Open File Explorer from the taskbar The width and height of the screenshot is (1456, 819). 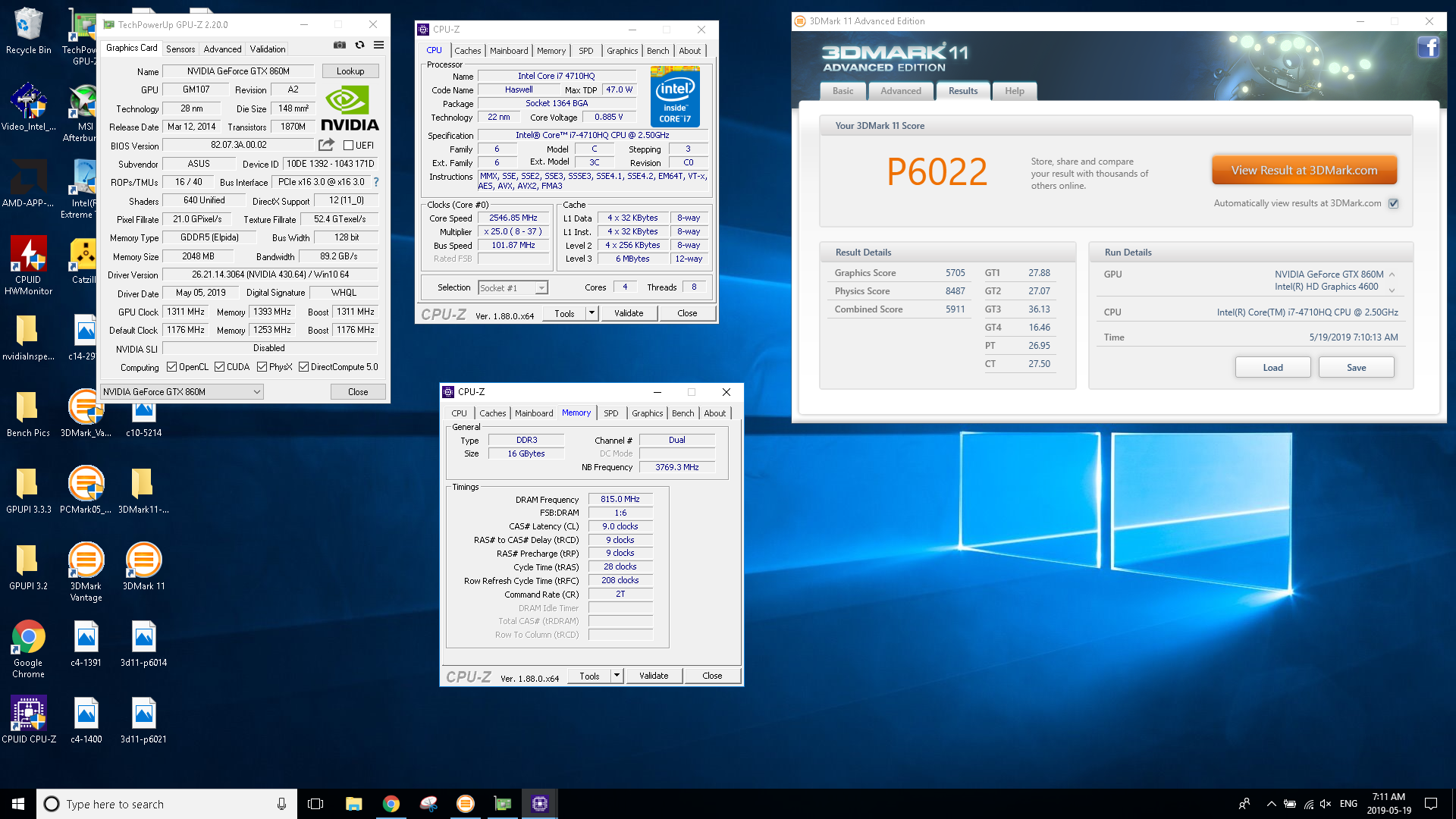[x=353, y=804]
